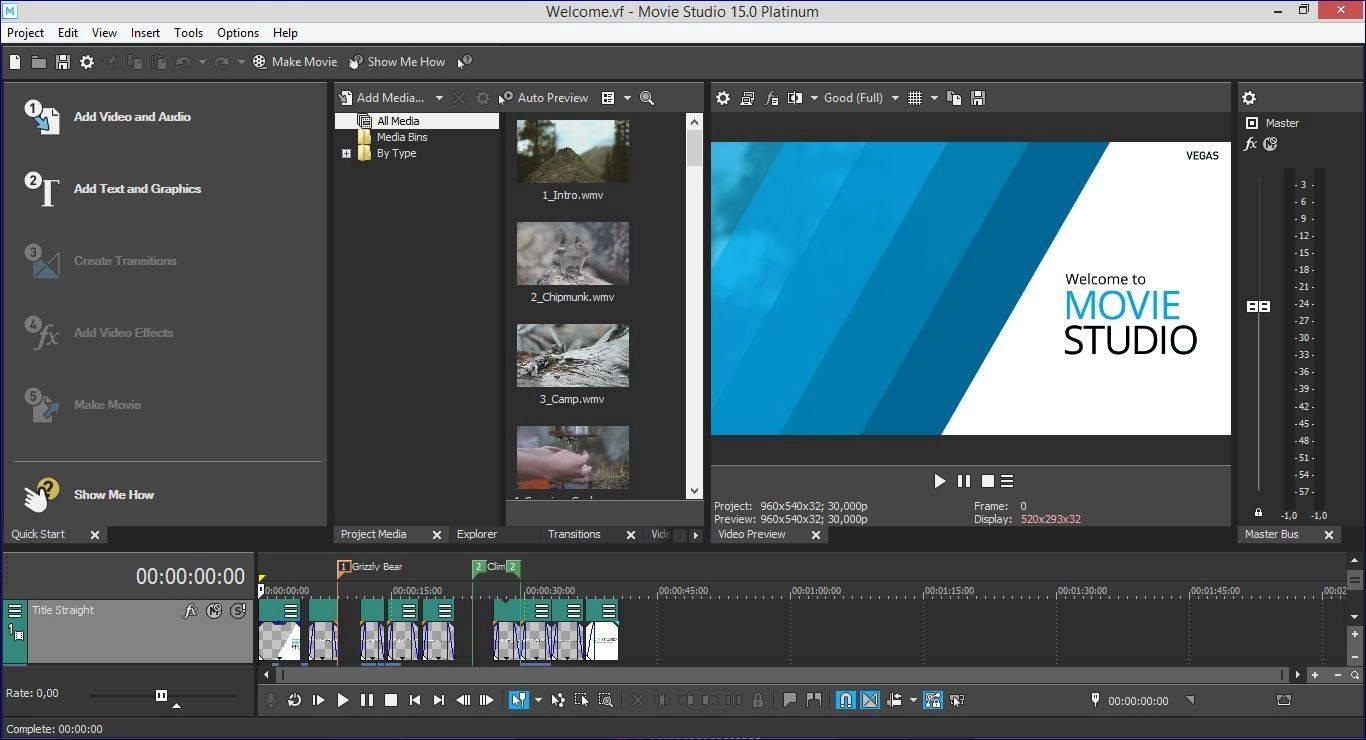Open the Insert menu

point(145,33)
